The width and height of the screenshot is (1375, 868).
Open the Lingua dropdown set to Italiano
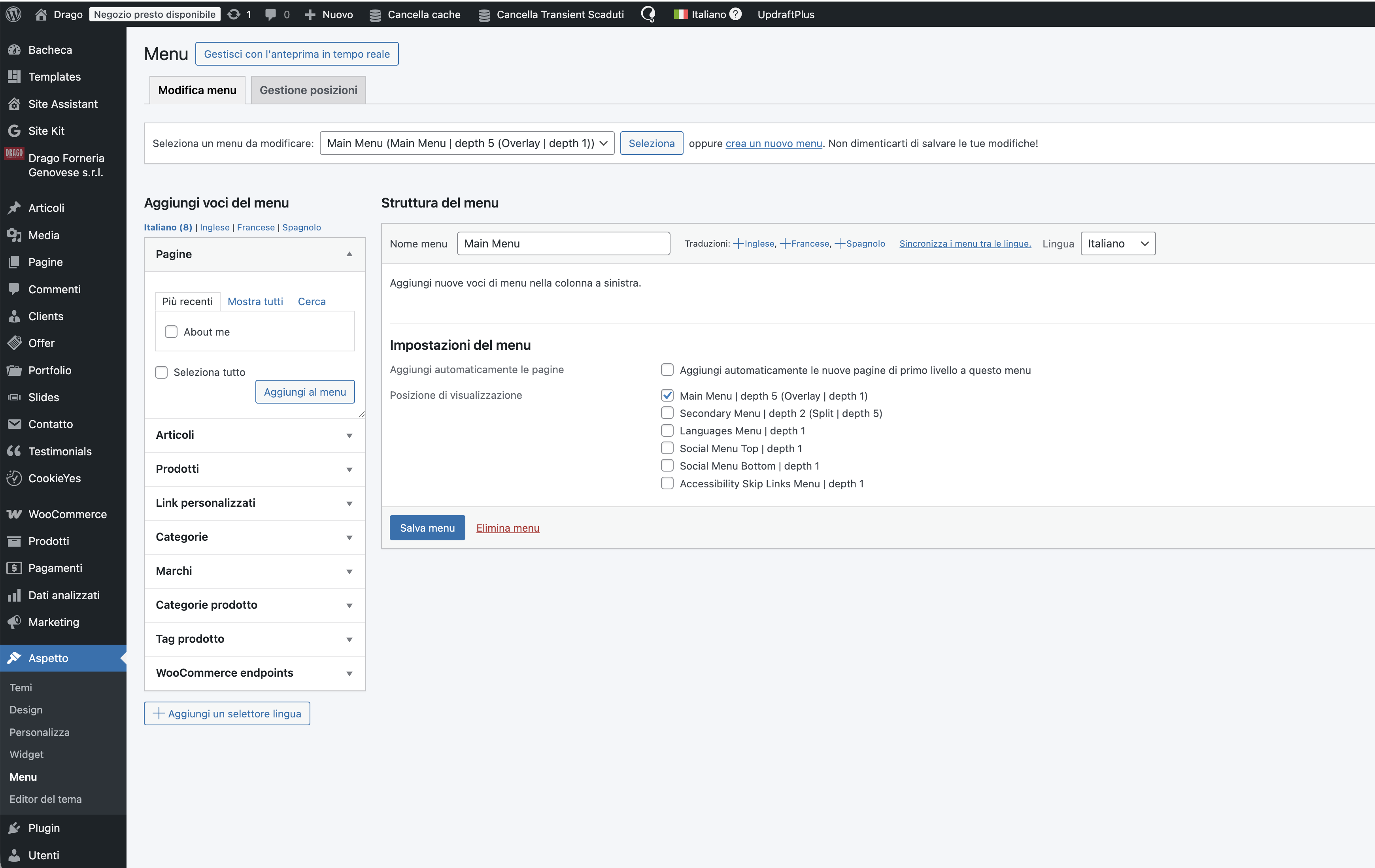point(1118,244)
